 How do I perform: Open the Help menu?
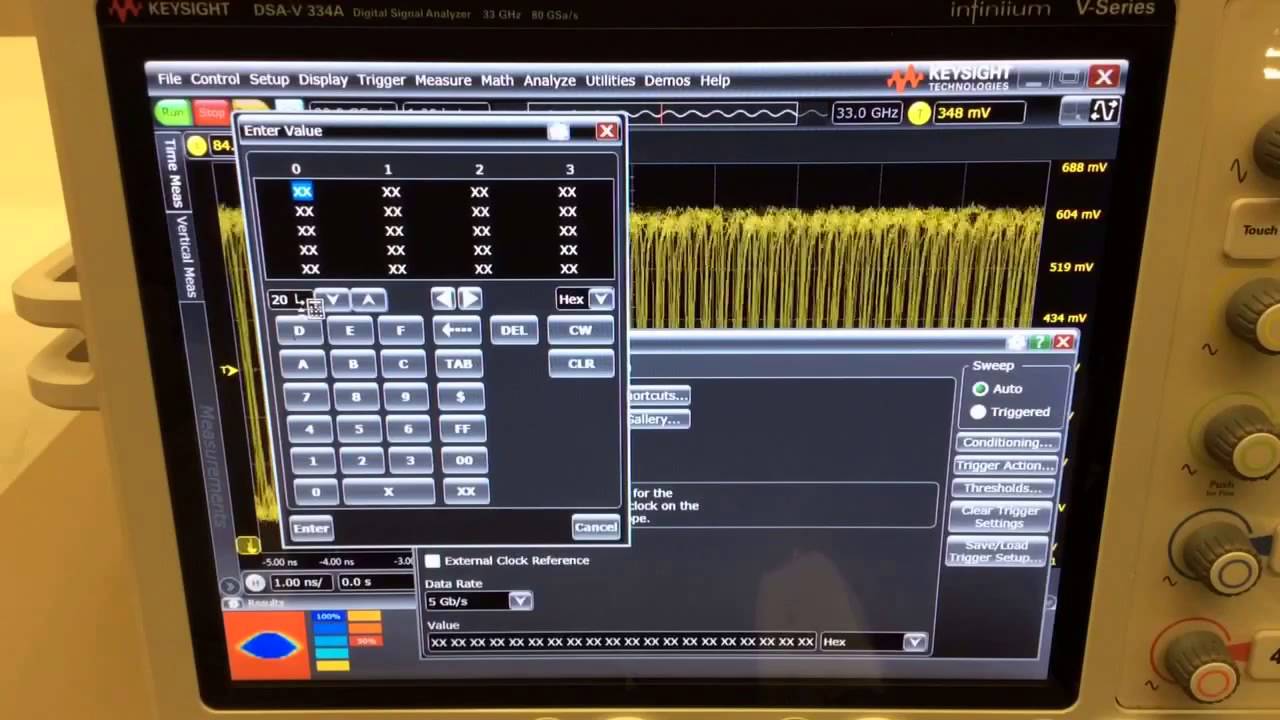715,80
